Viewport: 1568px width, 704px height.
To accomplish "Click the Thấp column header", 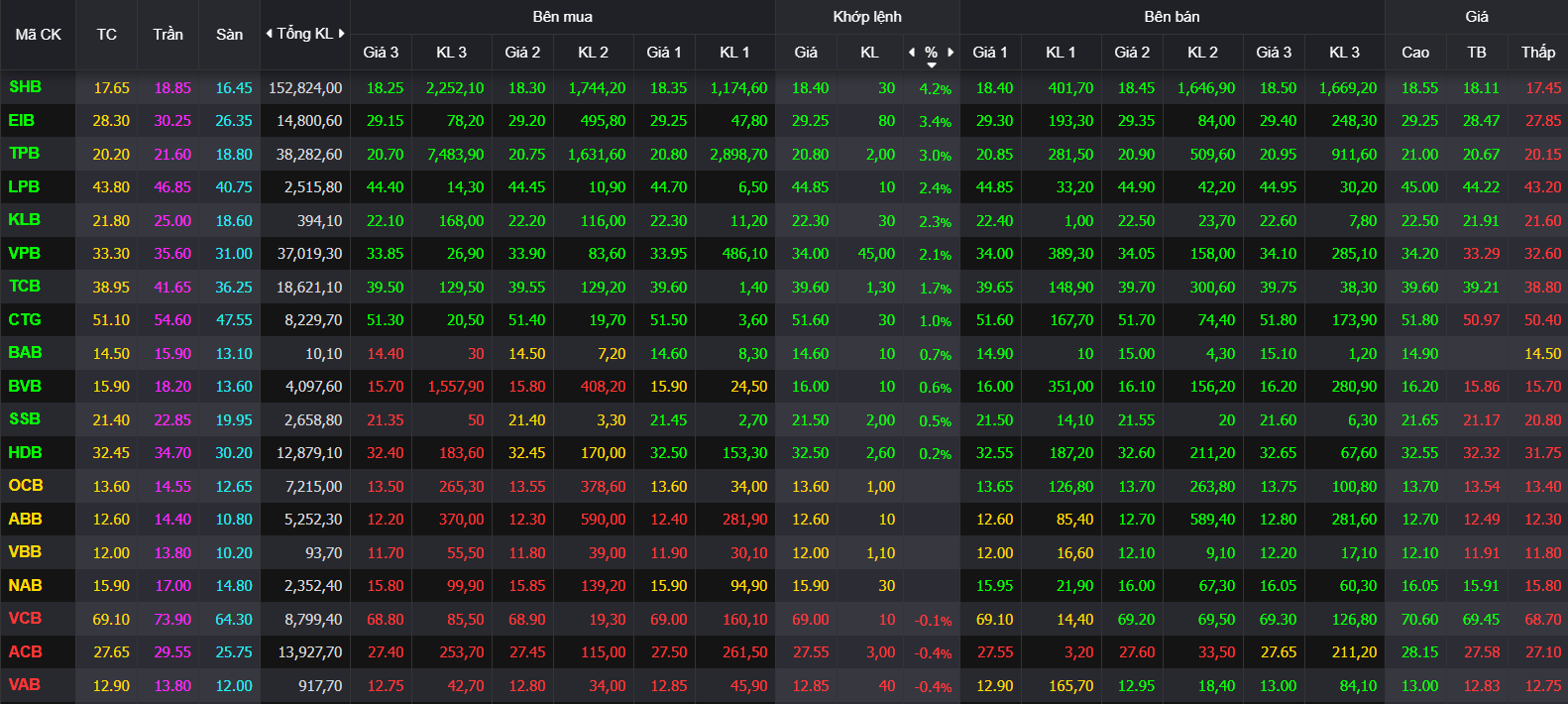I will [x=1538, y=53].
